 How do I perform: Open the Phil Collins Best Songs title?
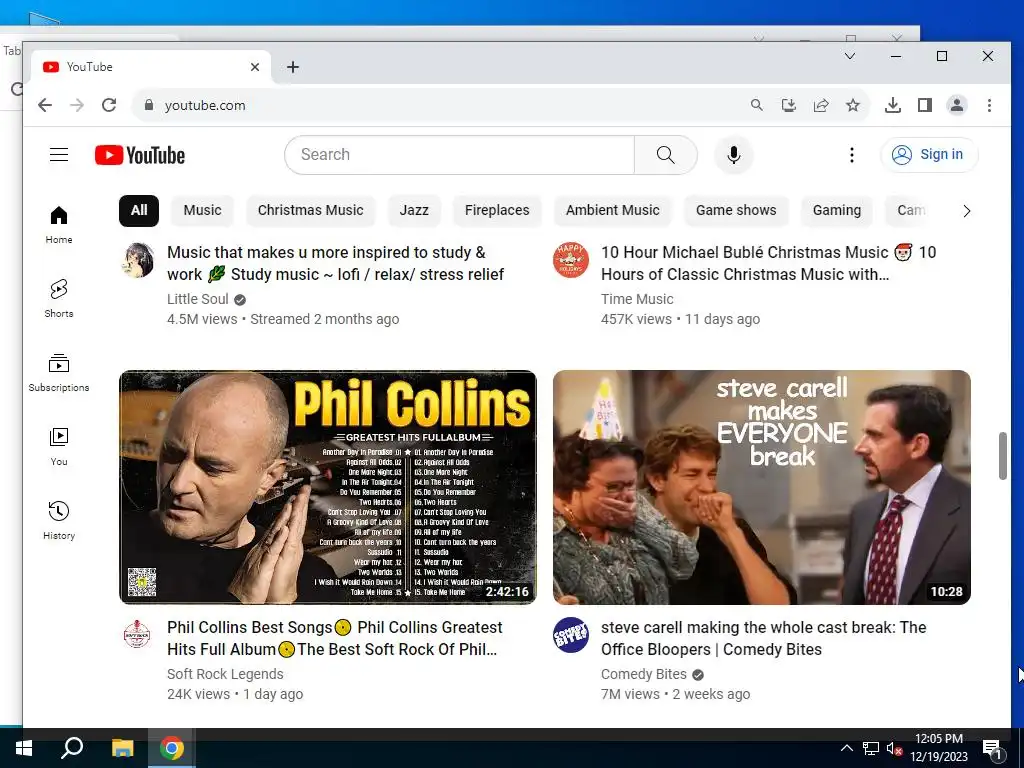coord(334,638)
